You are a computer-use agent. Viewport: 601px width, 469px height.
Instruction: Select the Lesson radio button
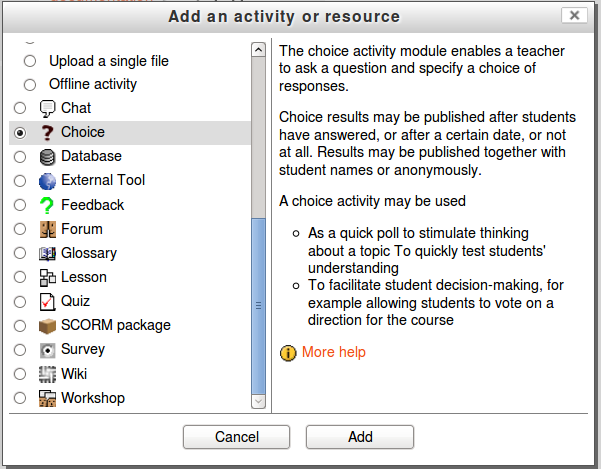pos(19,277)
